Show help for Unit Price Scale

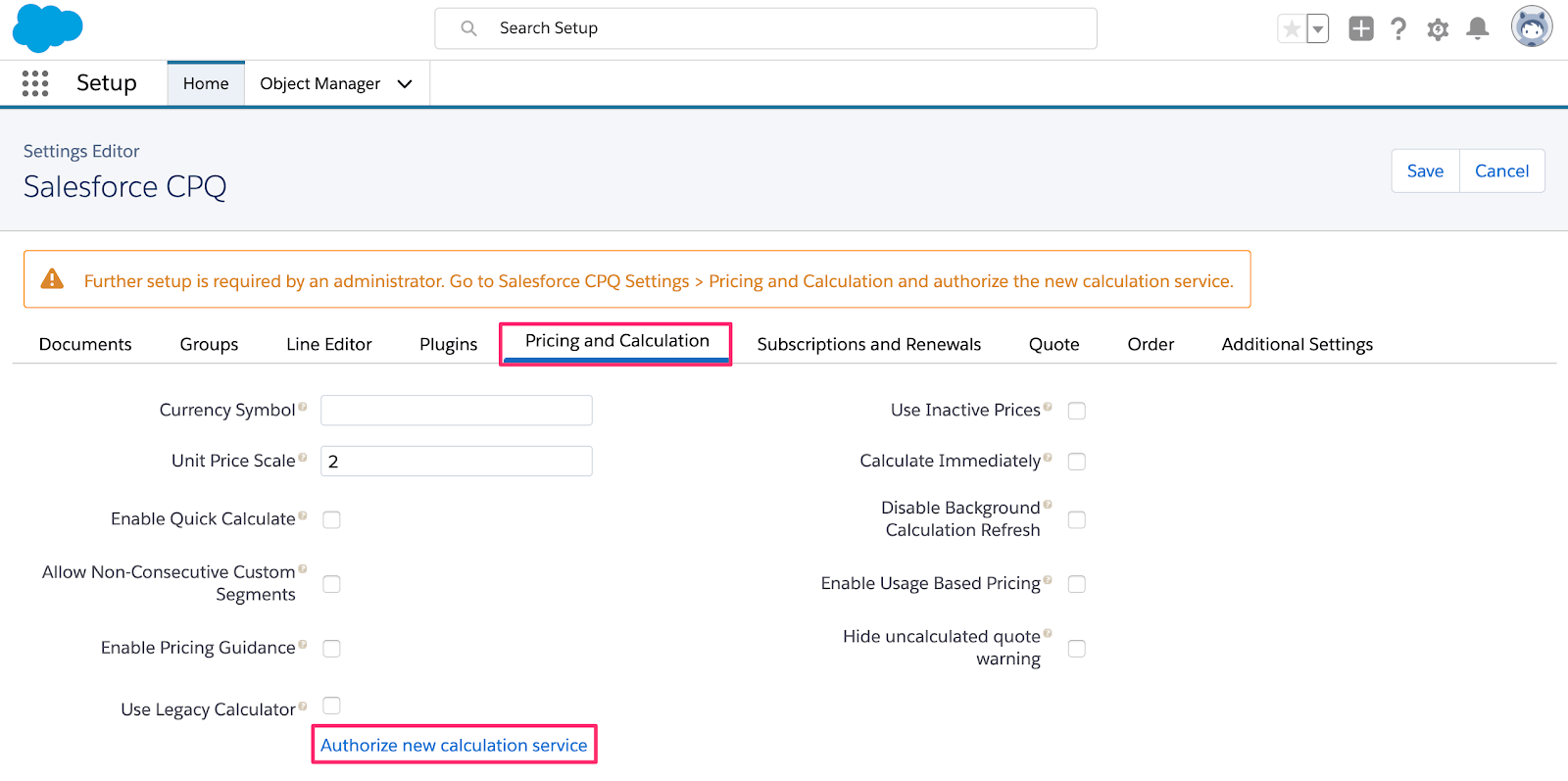303,458
